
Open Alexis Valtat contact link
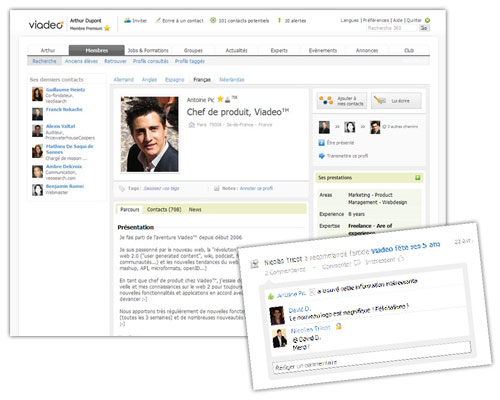pyautogui.click(x=60, y=126)
